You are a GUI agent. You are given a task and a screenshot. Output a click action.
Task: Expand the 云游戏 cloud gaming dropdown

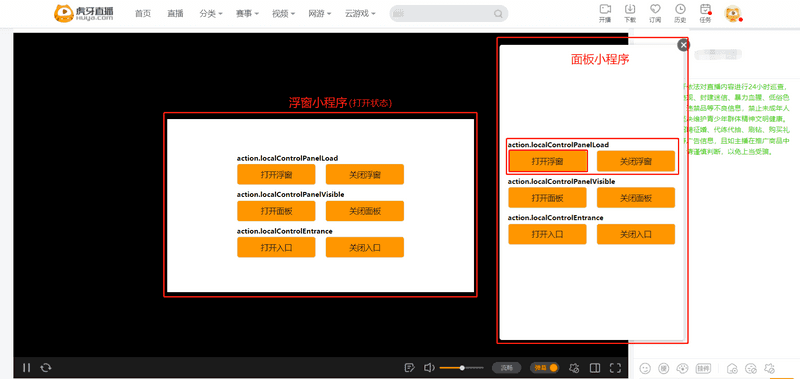click(360, 14)
